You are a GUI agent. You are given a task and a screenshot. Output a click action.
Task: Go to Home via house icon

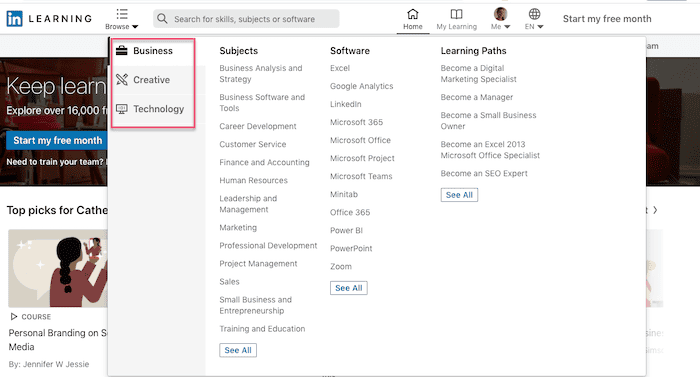pyautogui.click(x=413, y=14)
